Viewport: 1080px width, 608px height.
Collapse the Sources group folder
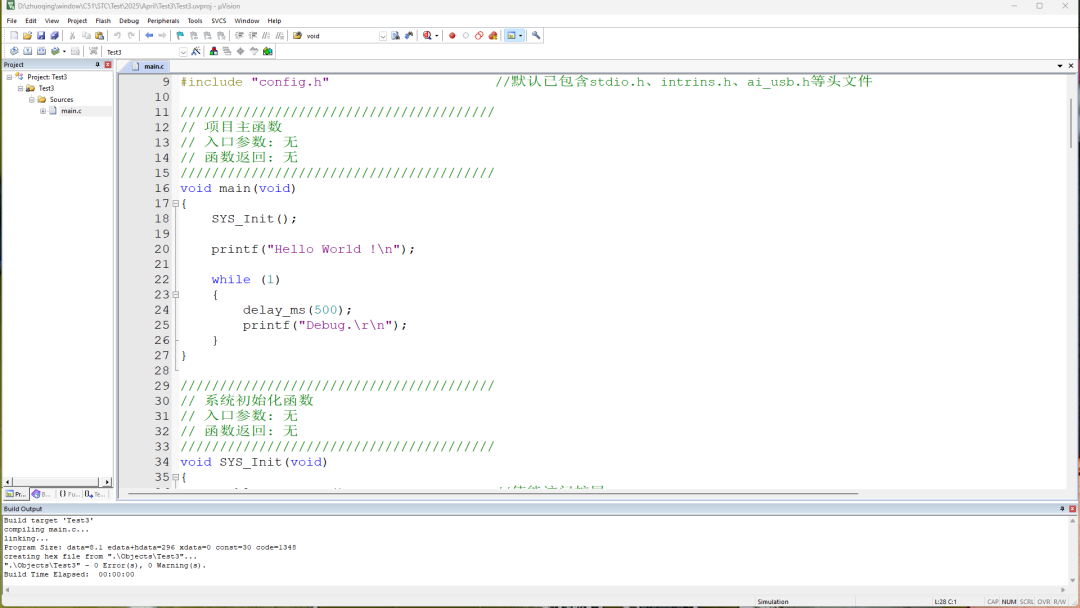32,99
